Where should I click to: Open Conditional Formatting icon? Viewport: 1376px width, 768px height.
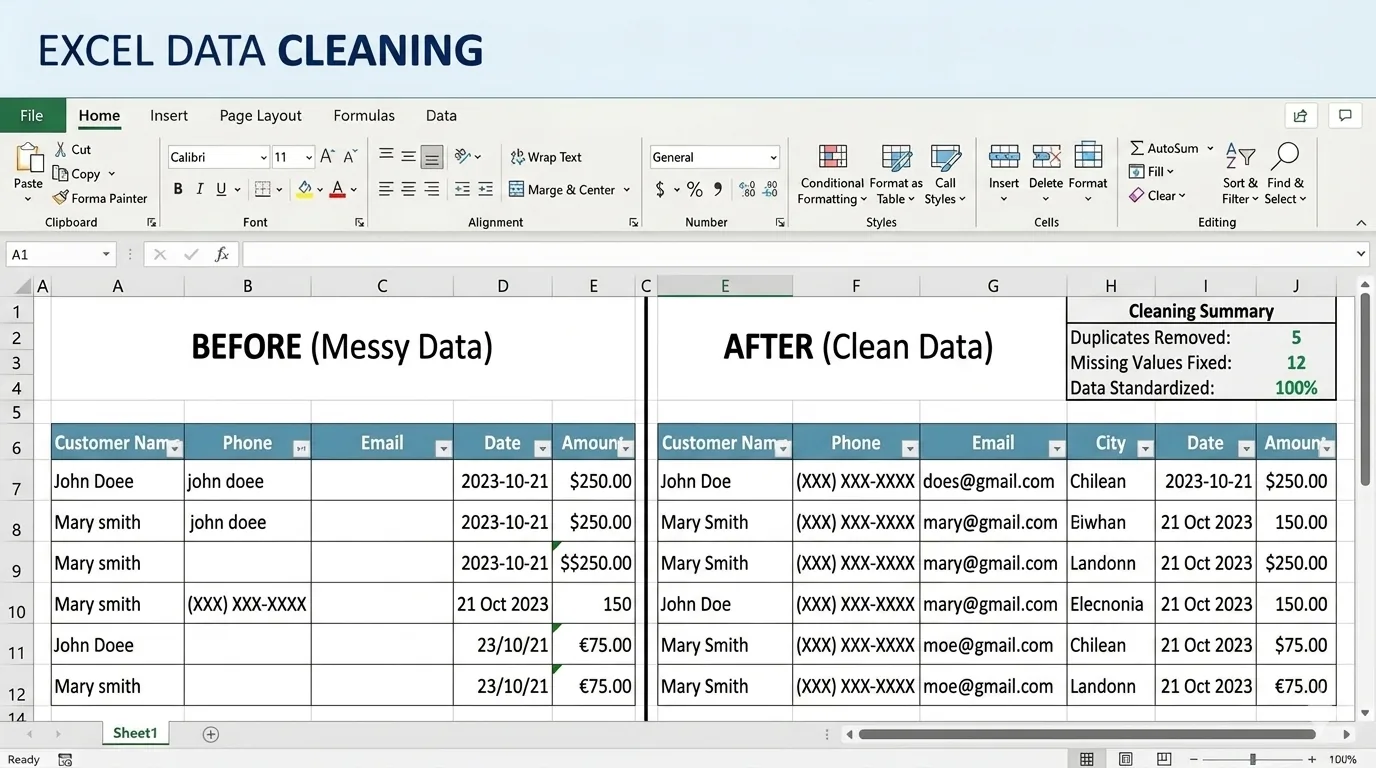(832, 157)
